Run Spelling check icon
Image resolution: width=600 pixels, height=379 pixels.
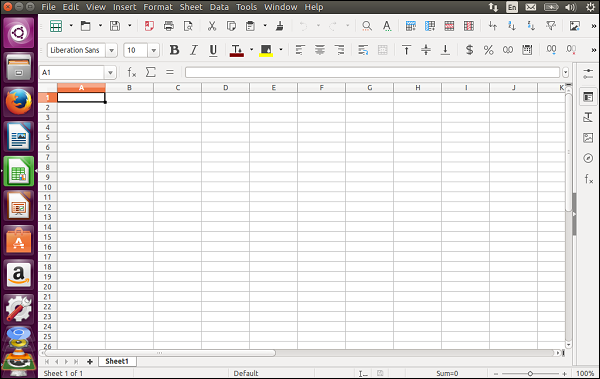(x=387, y=26)
